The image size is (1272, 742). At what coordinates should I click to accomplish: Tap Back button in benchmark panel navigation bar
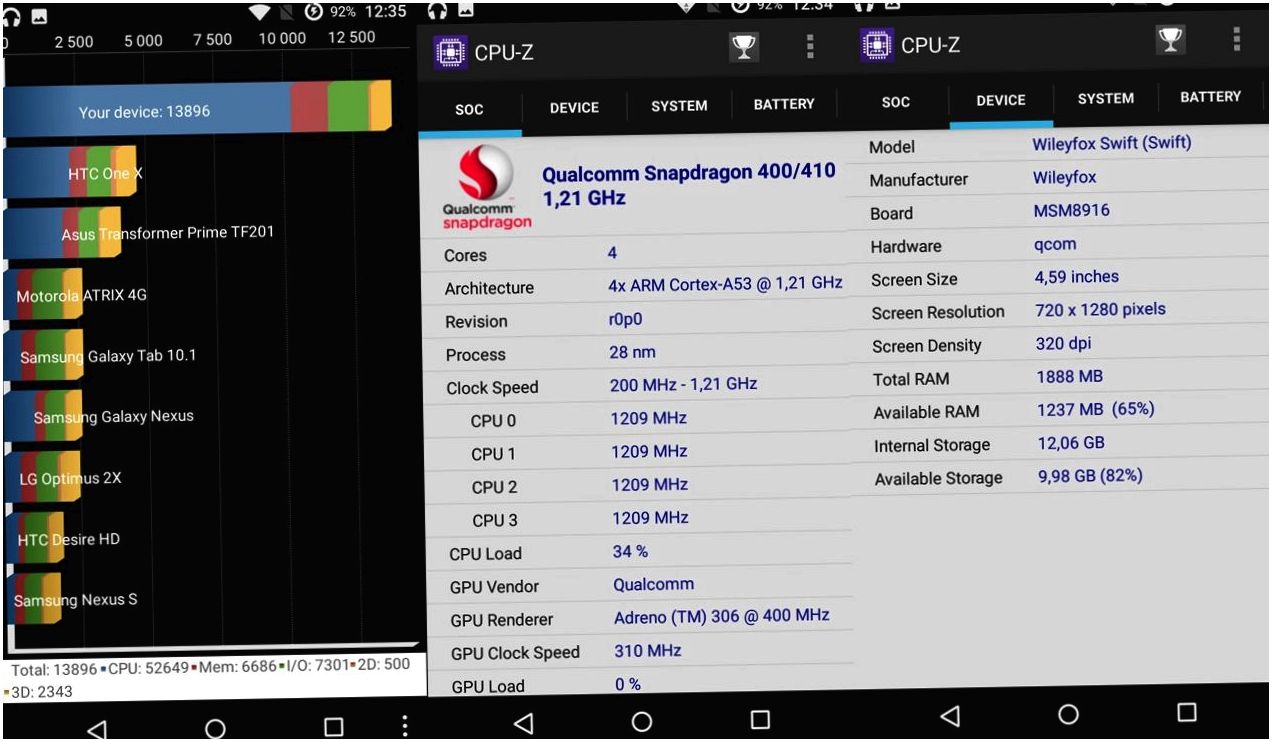pyautogui.click(x=96, y=729)
